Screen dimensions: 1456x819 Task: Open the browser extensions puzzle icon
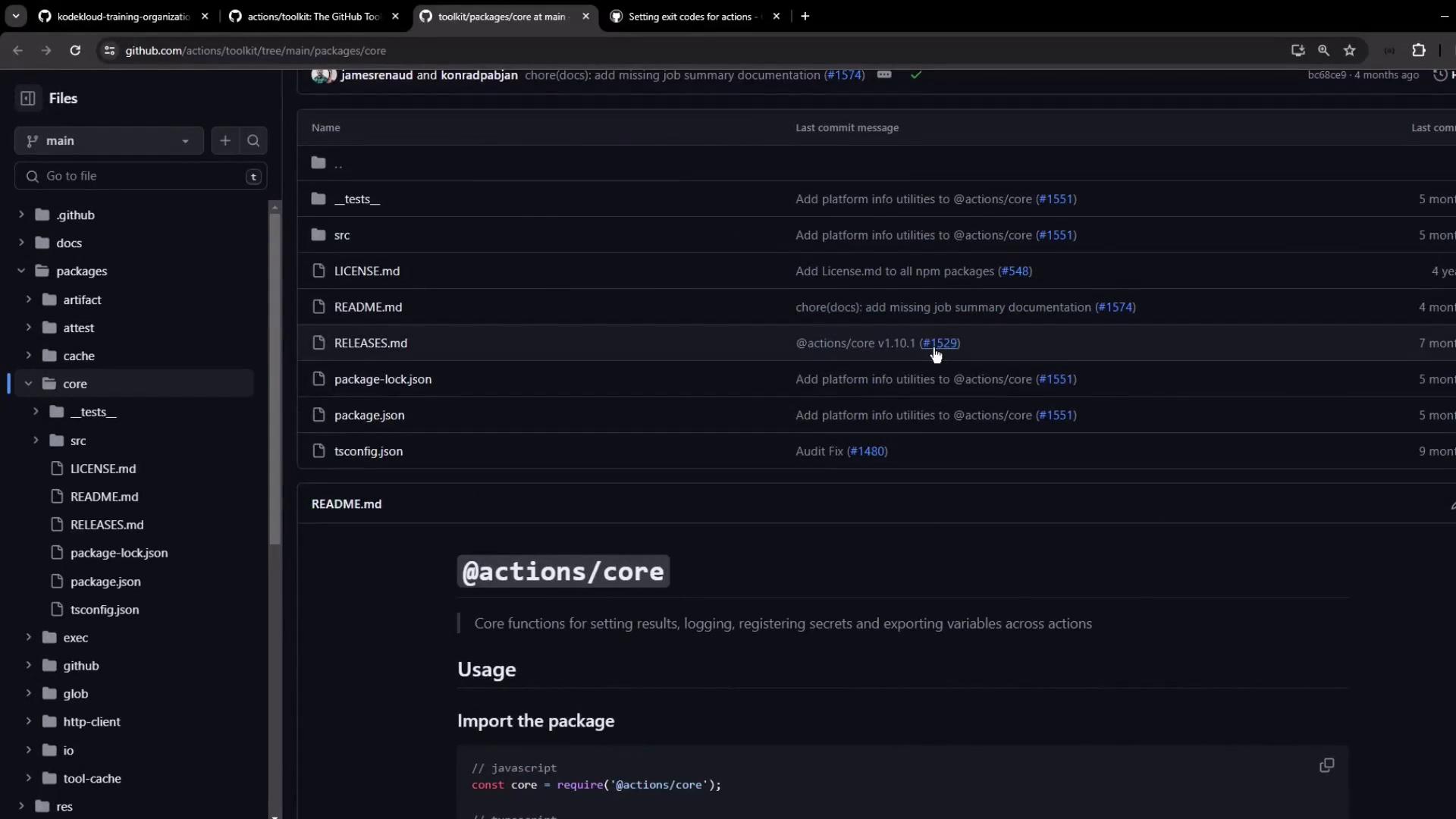coord(1418,50)
